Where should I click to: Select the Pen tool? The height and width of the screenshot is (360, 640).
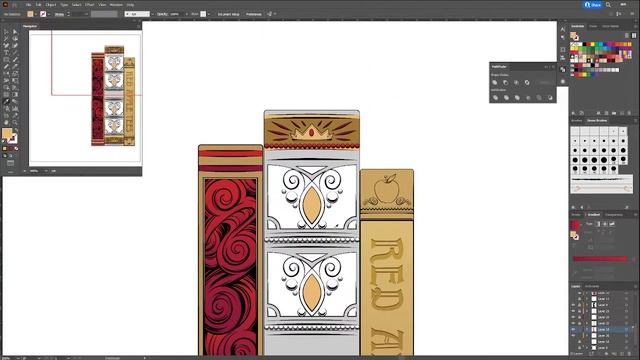pos(7,46)
